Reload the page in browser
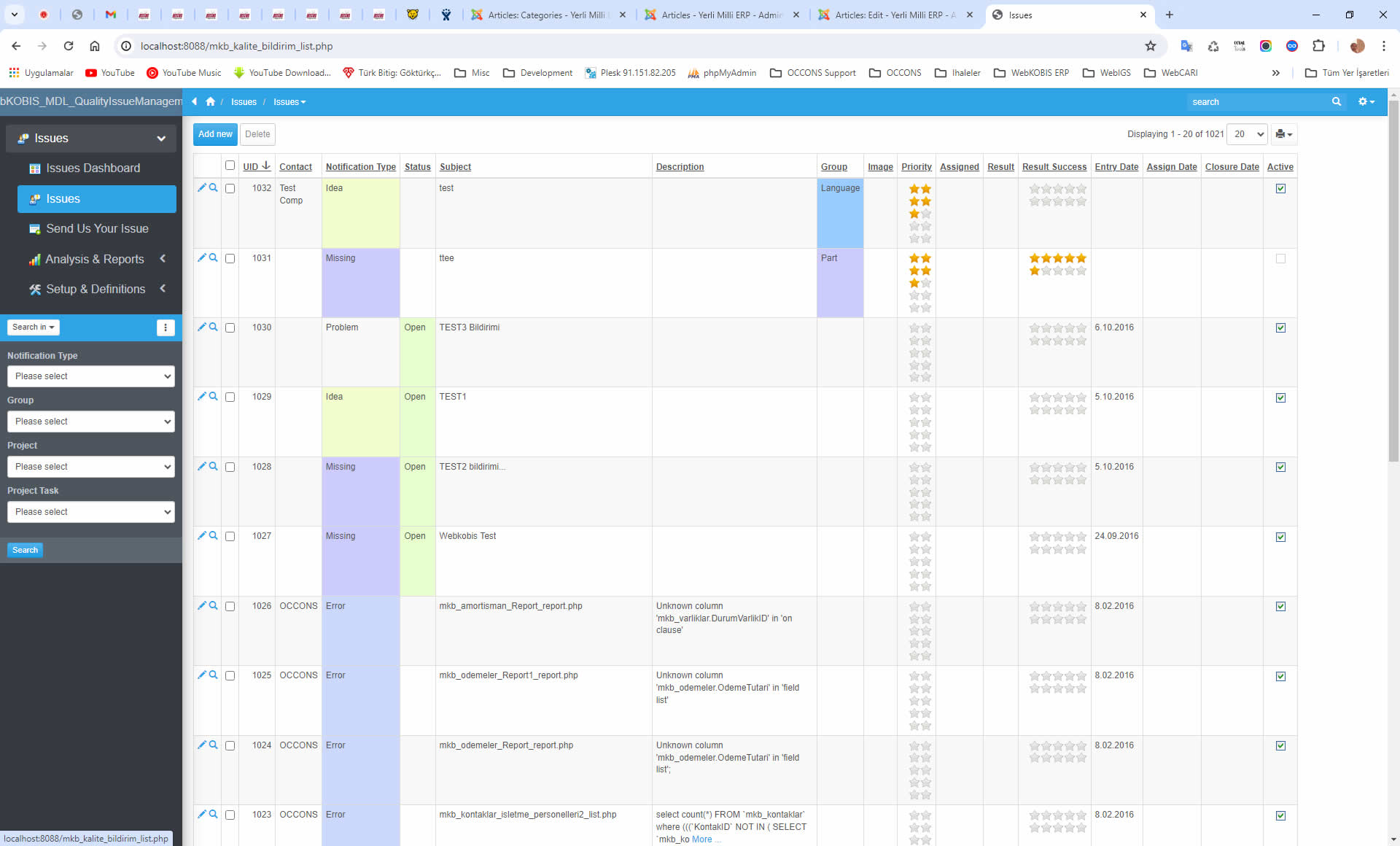Image resolution: width=1400 pixels, height=846 pixels. (x=69, y=46)
